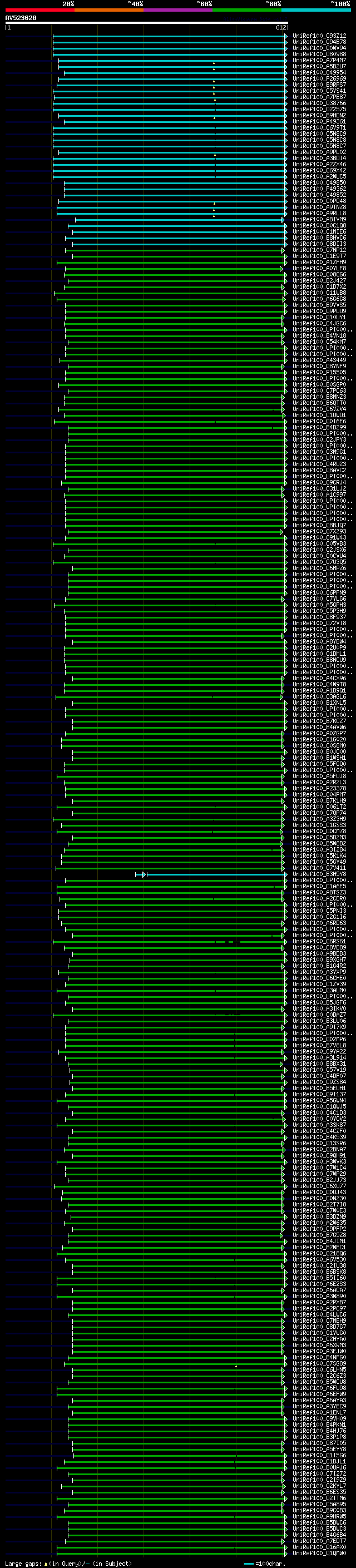Image resolution: width=356 pixels, height=1568 pixels.
Task: Open hit UniRef100_Q94B78
Action: point(319,42)
